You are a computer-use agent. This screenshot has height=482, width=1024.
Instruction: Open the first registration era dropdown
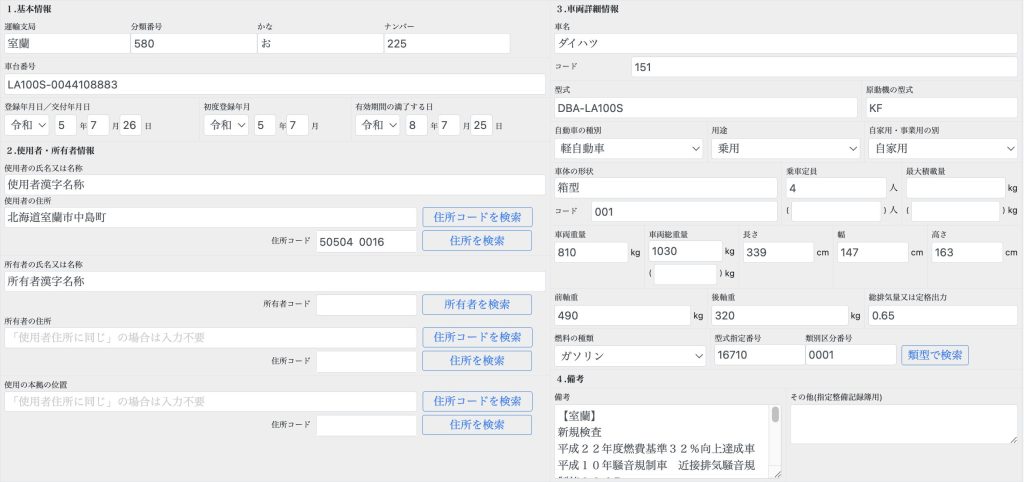226,125
